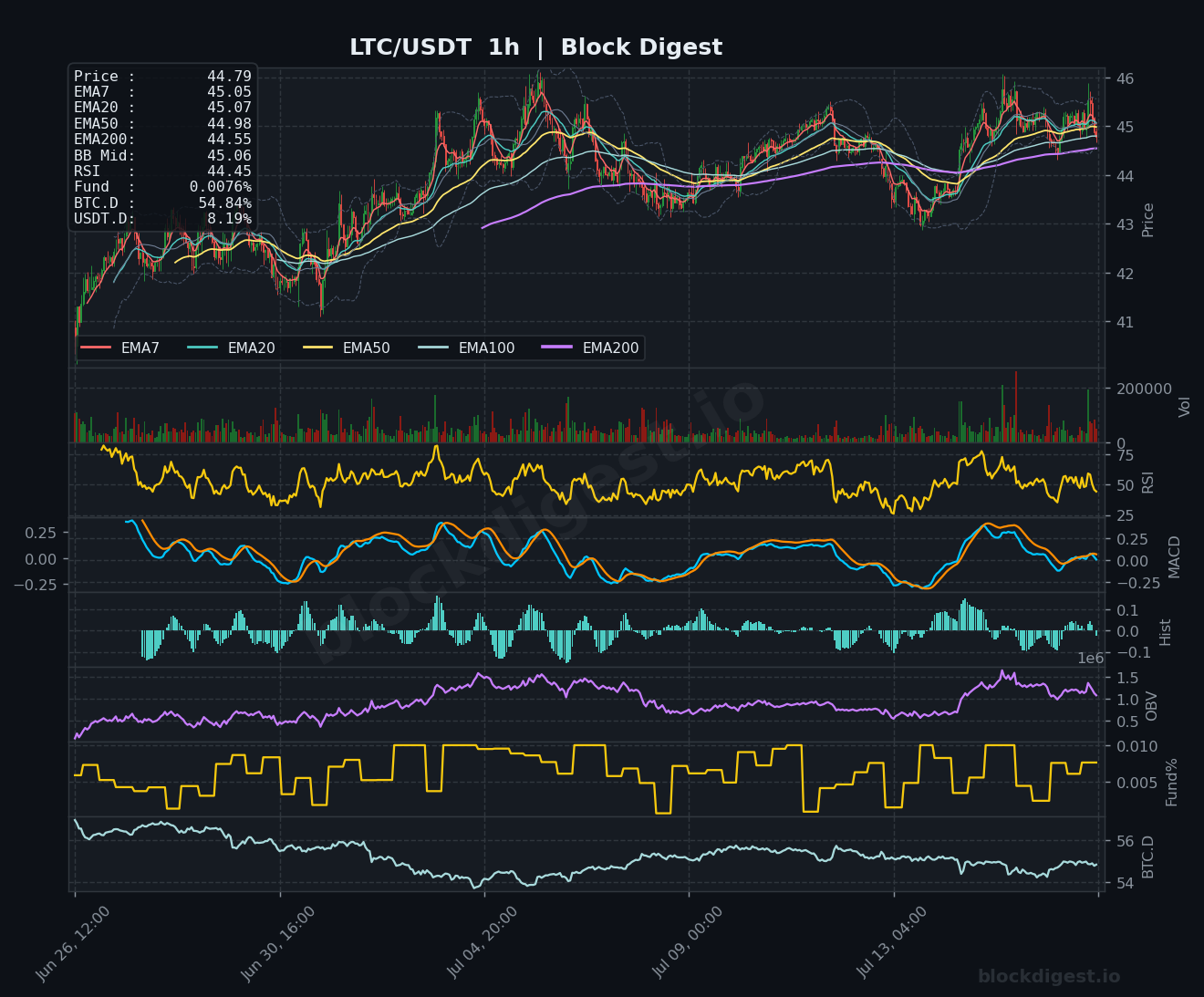Click the Jul 04, 20:00 date tick
The image size is (1204, 997).
click(483, 943)
